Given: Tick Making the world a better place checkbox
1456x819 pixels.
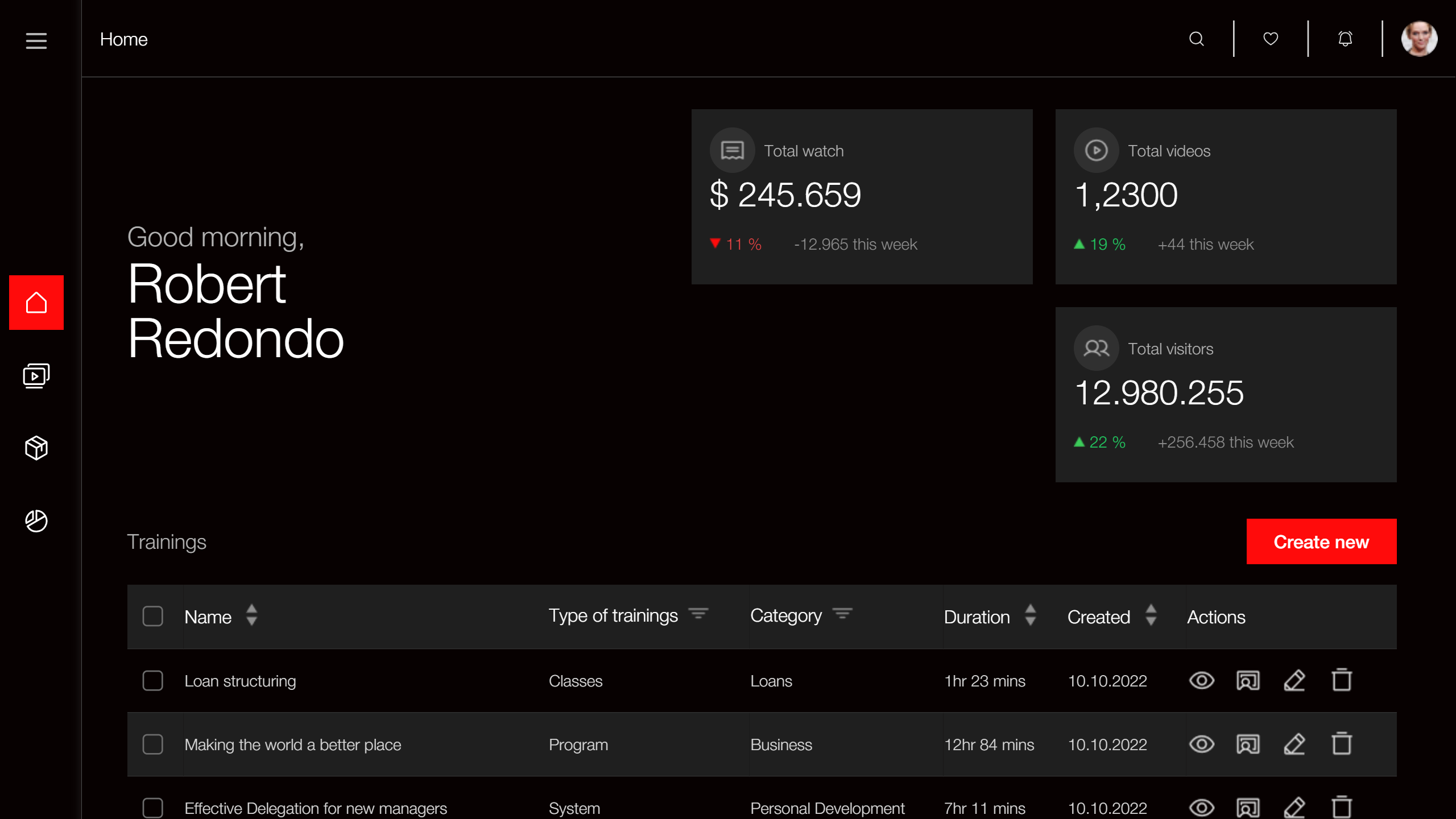Looking at the screenshot, I should [x=152, y=744].
